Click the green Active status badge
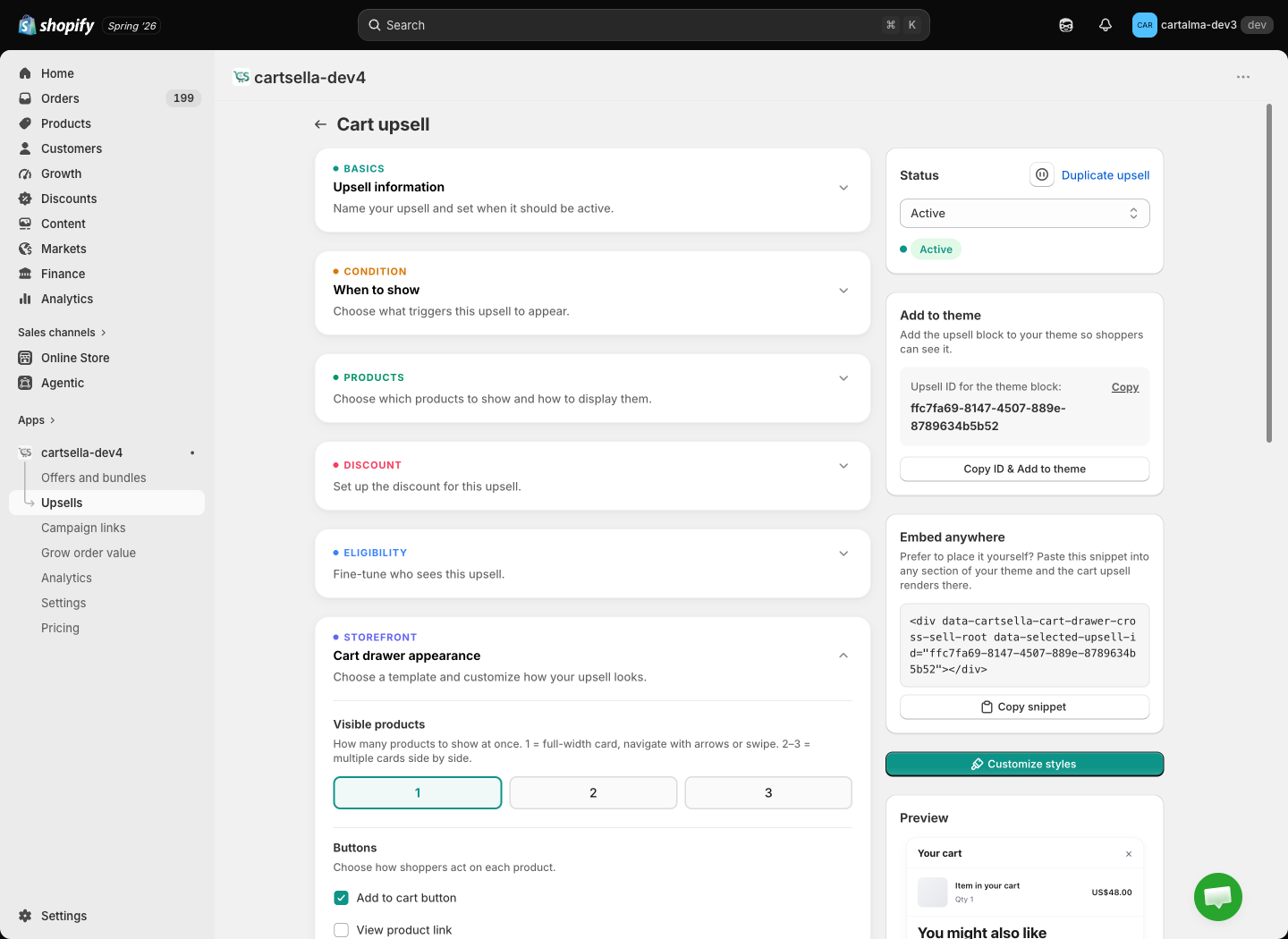 (936, 250)
